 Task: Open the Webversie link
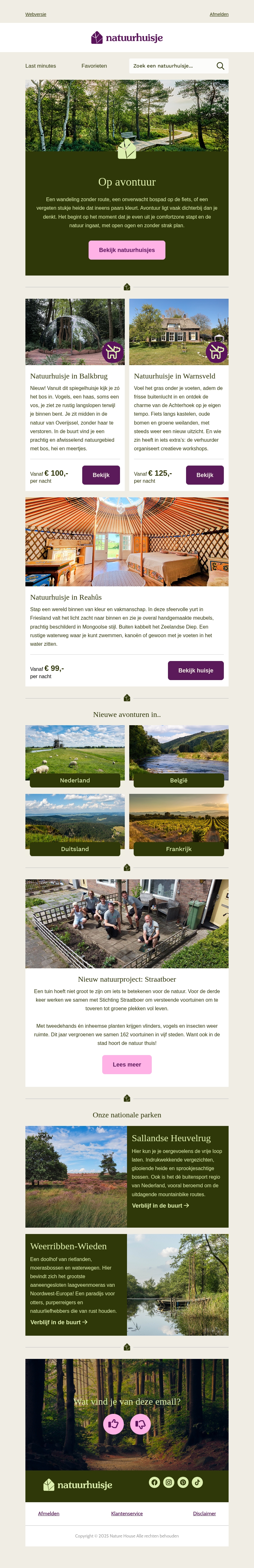tap(36, 14)
